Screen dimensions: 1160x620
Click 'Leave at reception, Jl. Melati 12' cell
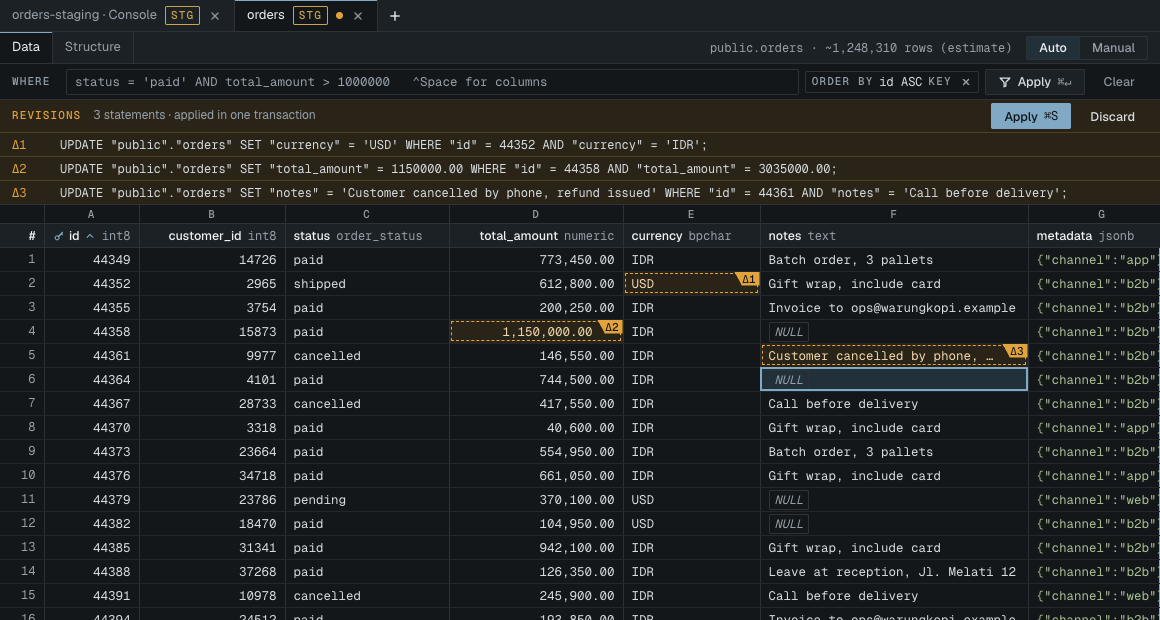(x=894, y=572)
